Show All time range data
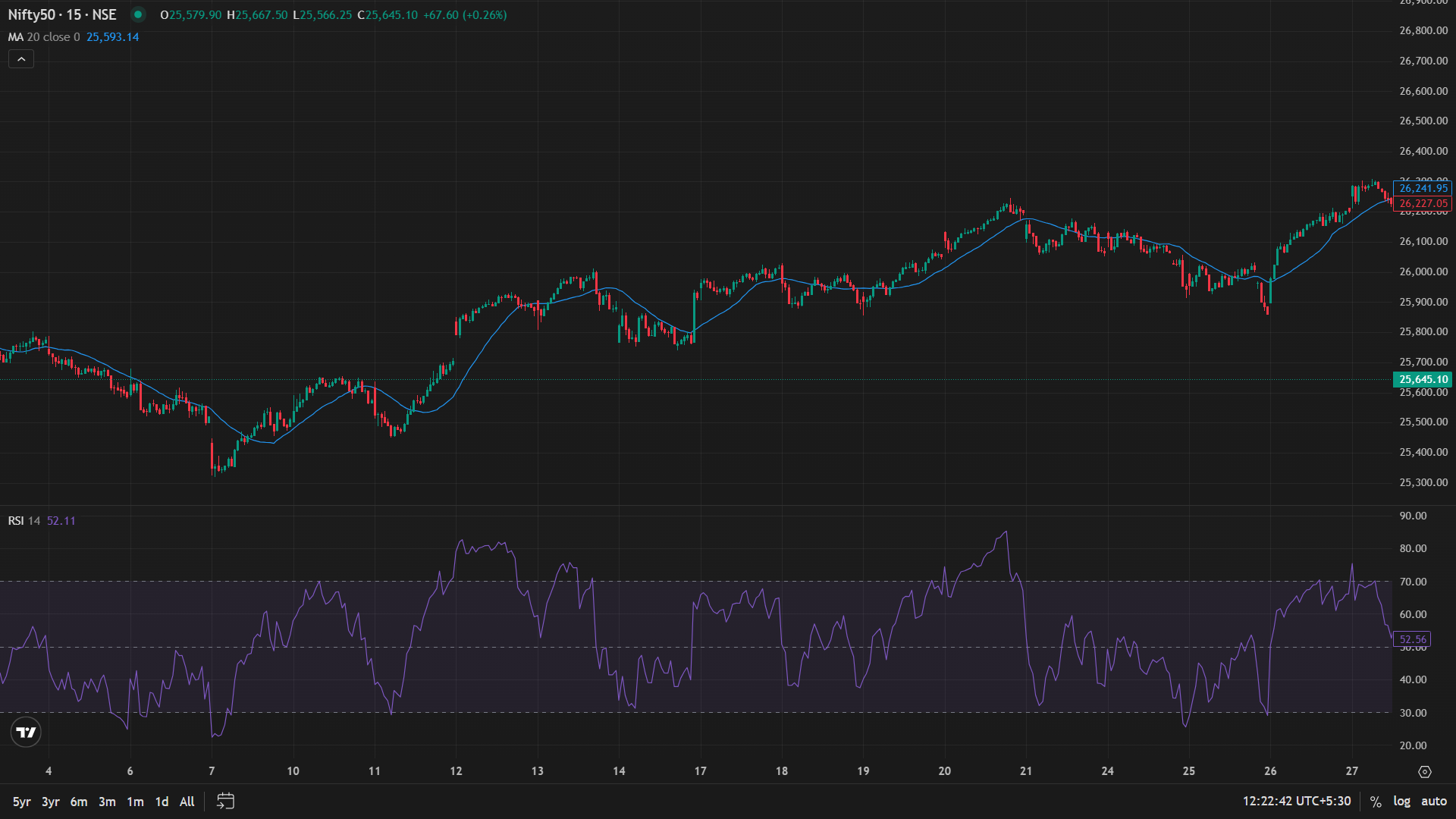 (x=187, y=802)
